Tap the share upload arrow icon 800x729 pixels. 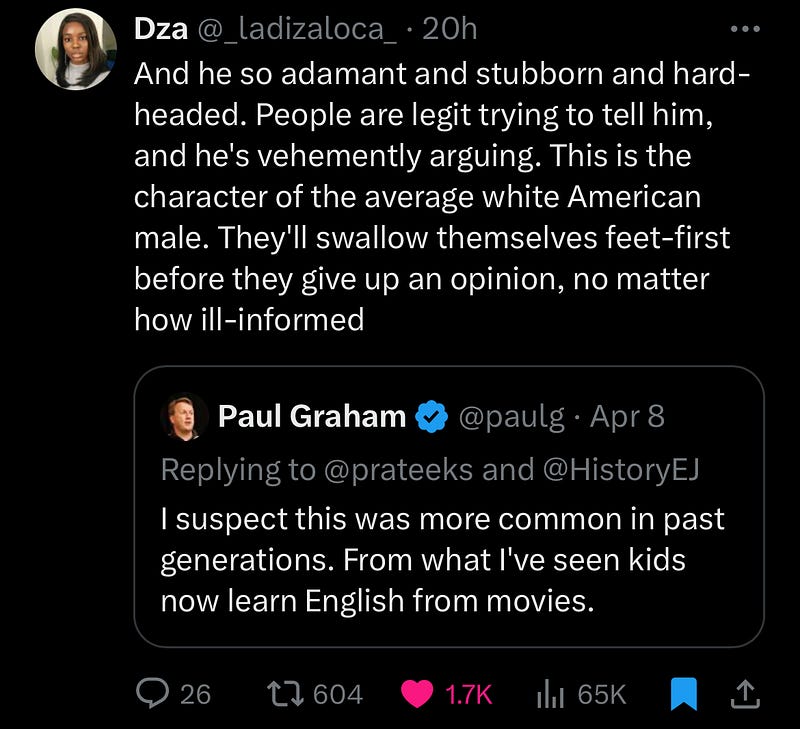coord(745,692)
